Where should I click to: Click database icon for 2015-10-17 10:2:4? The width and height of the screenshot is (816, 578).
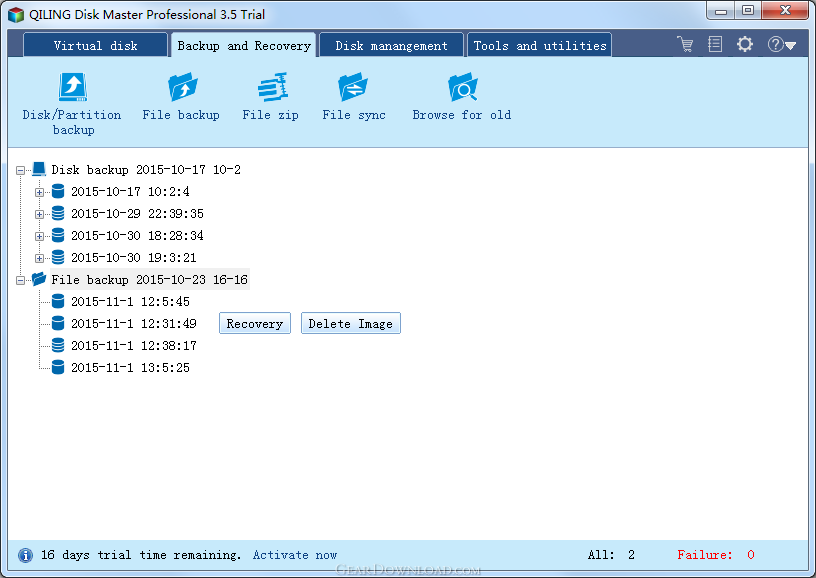58,191
